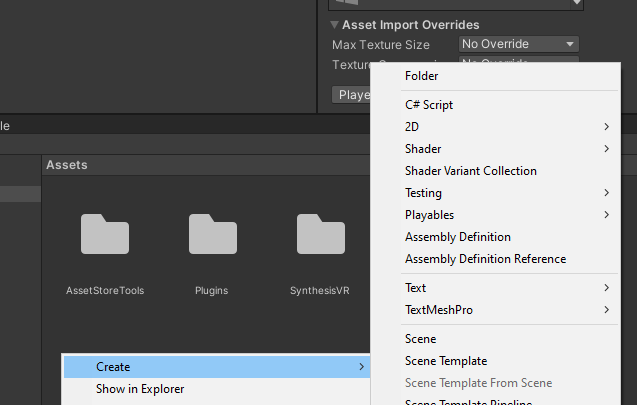Select Shader Variant Collection menu item
637x405 pixels.
[x=495, y=171]
